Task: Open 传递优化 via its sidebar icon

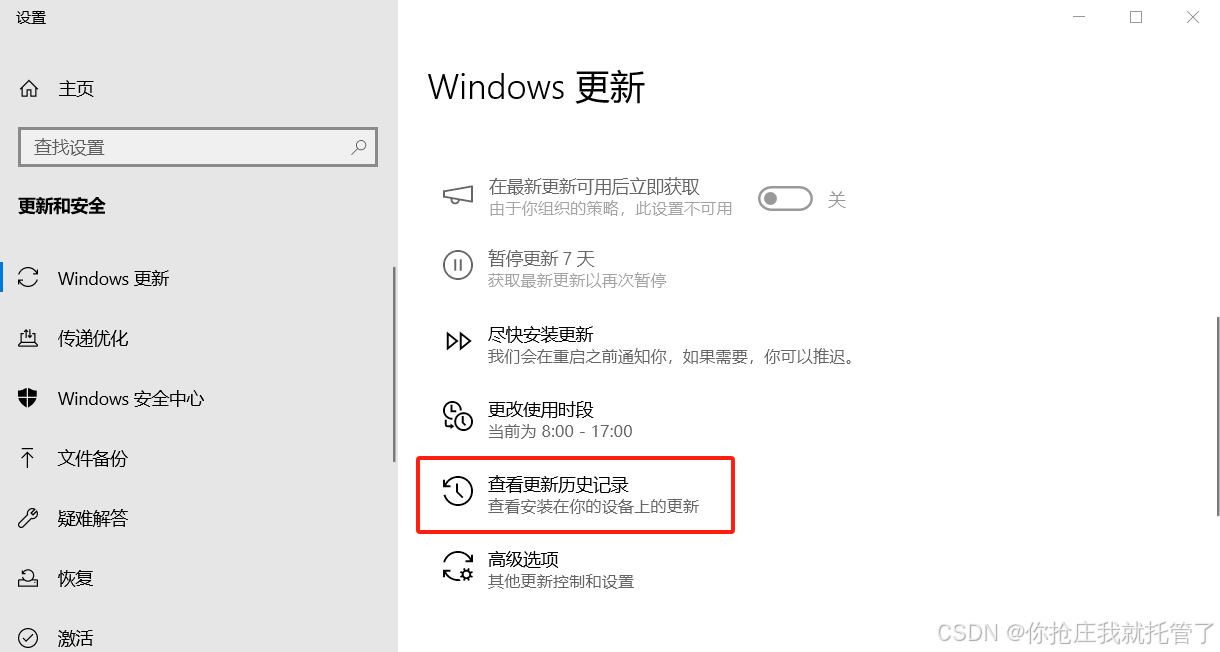Action: 28,338
